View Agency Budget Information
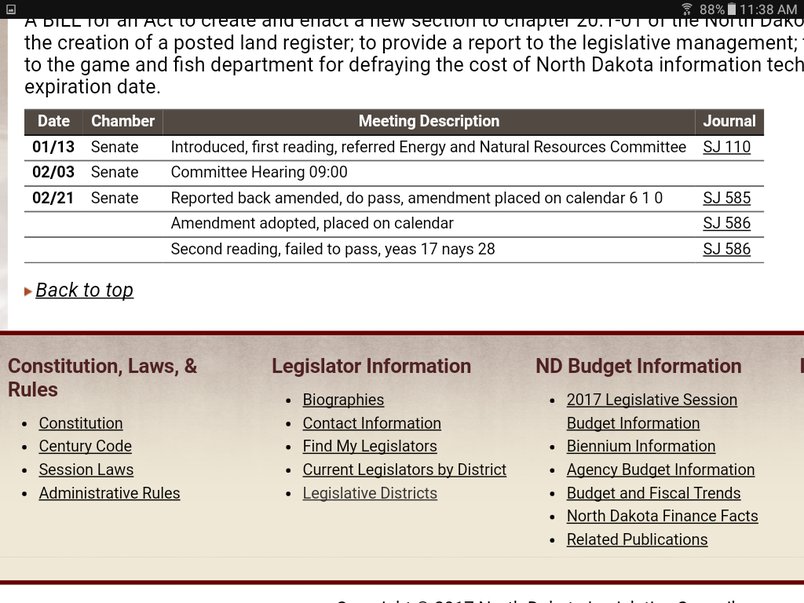The width and height of the screenshot is (804, 603). [660, 470]
